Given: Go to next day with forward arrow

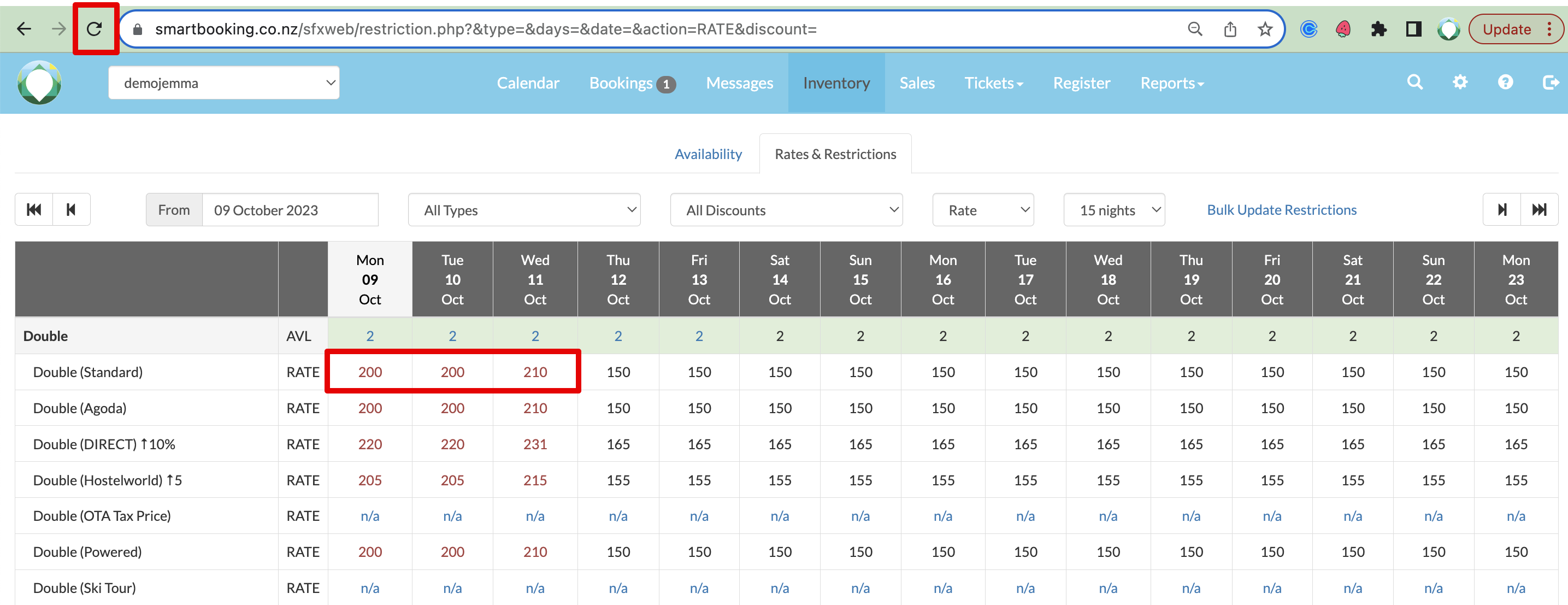Looking at the screenshot, I should 1502,210.
